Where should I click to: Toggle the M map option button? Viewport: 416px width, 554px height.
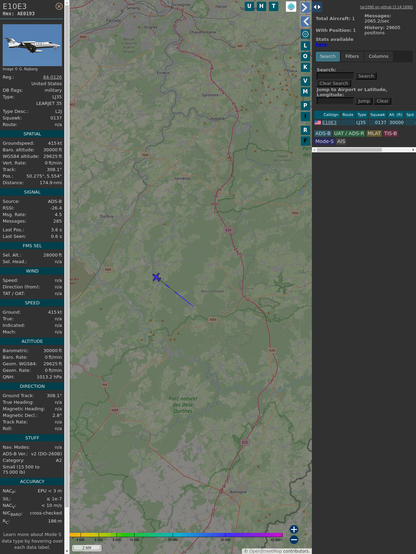pos(305,92)
